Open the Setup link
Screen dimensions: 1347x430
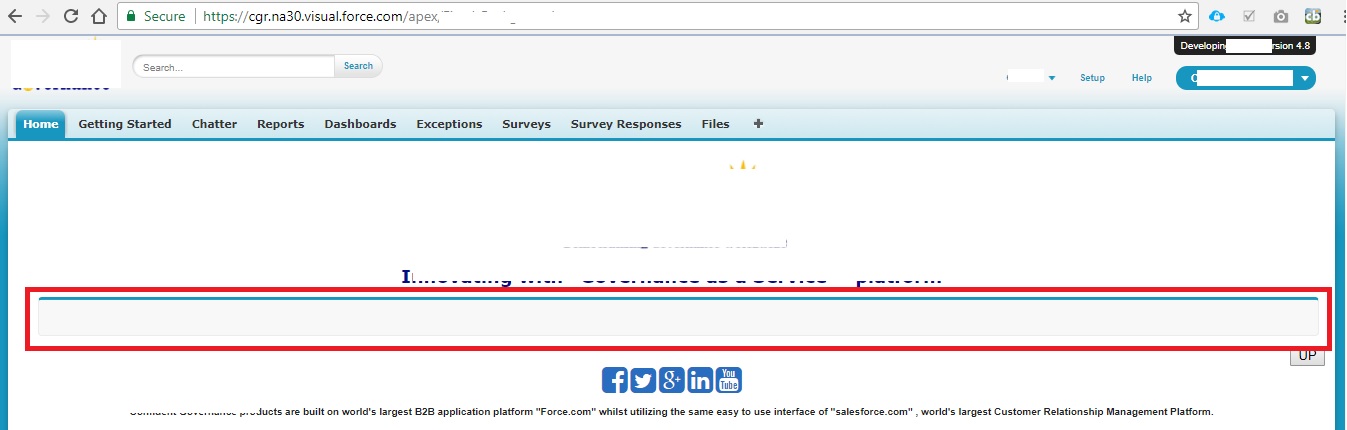pos(1092,78)
